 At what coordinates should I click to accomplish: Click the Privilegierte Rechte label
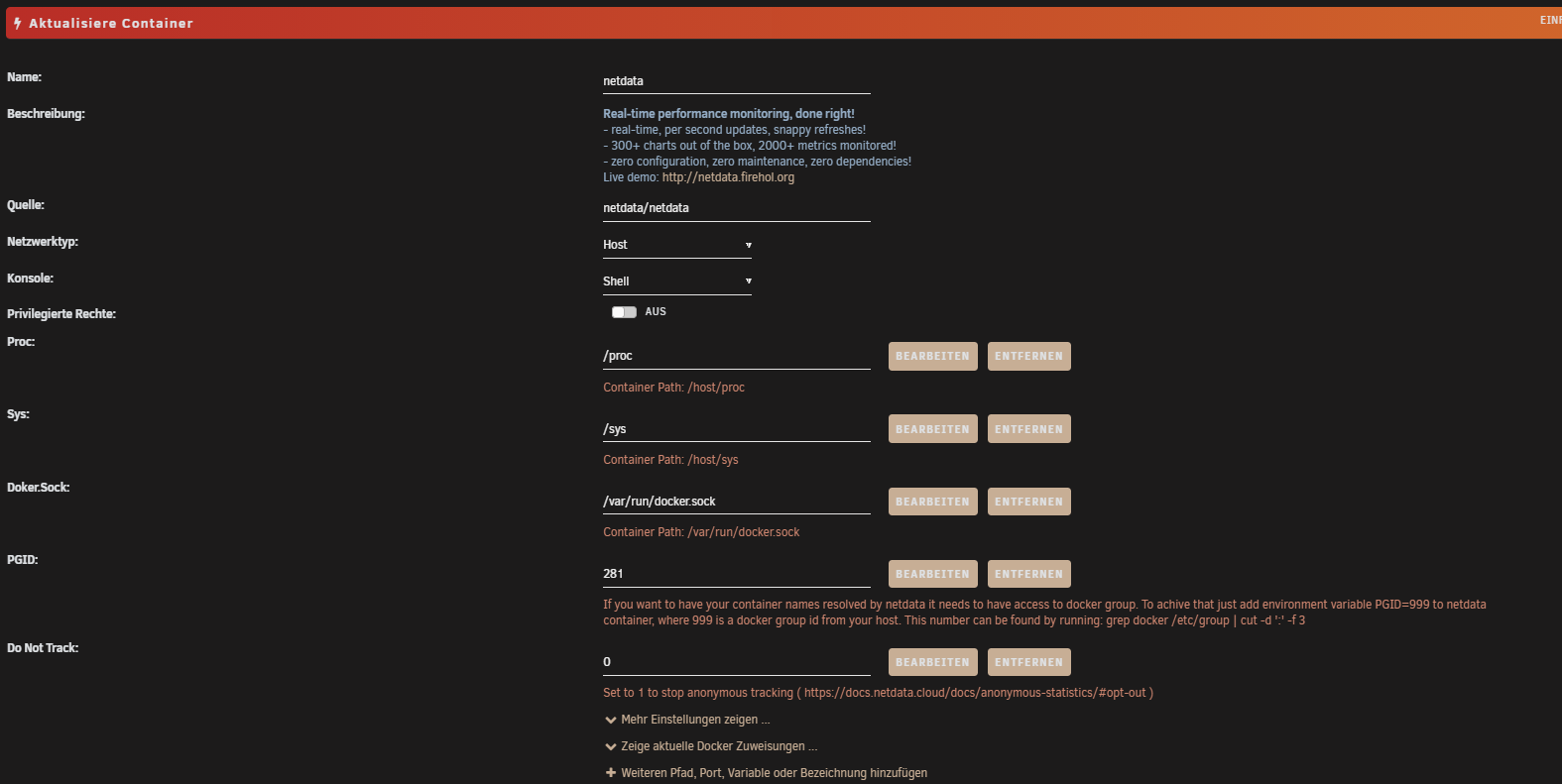61,314
